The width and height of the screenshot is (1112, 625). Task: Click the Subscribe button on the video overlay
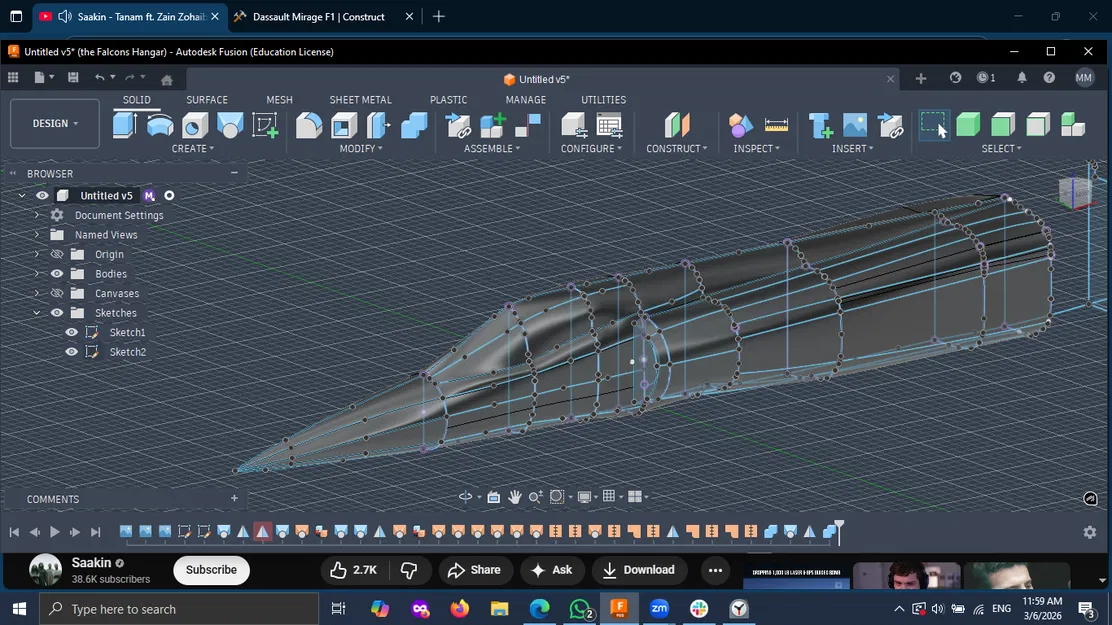click(211, 570)
